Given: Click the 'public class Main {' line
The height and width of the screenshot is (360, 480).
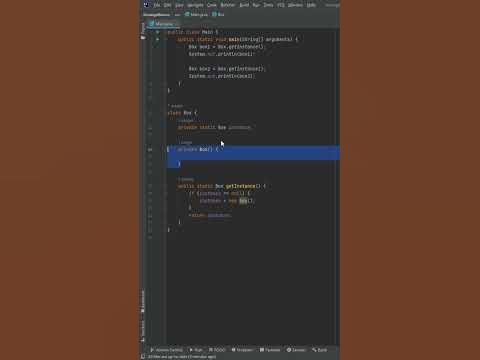Looking at the screenshot, I should [x=193, y=32].
